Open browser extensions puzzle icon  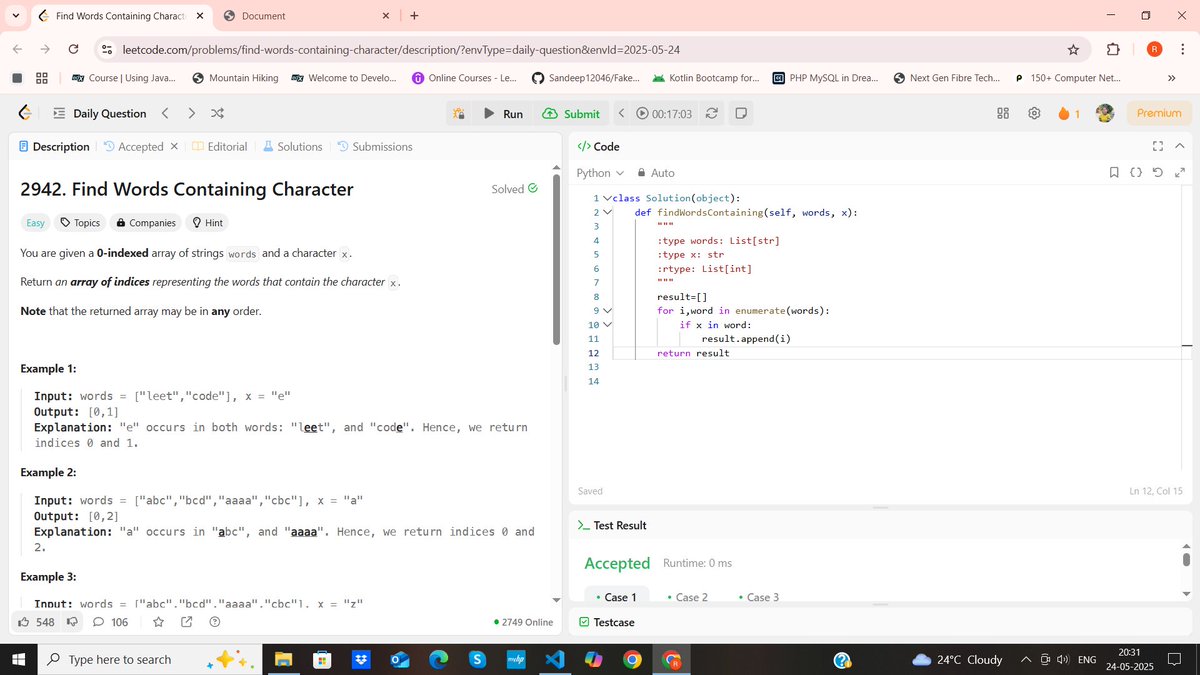1113,49
